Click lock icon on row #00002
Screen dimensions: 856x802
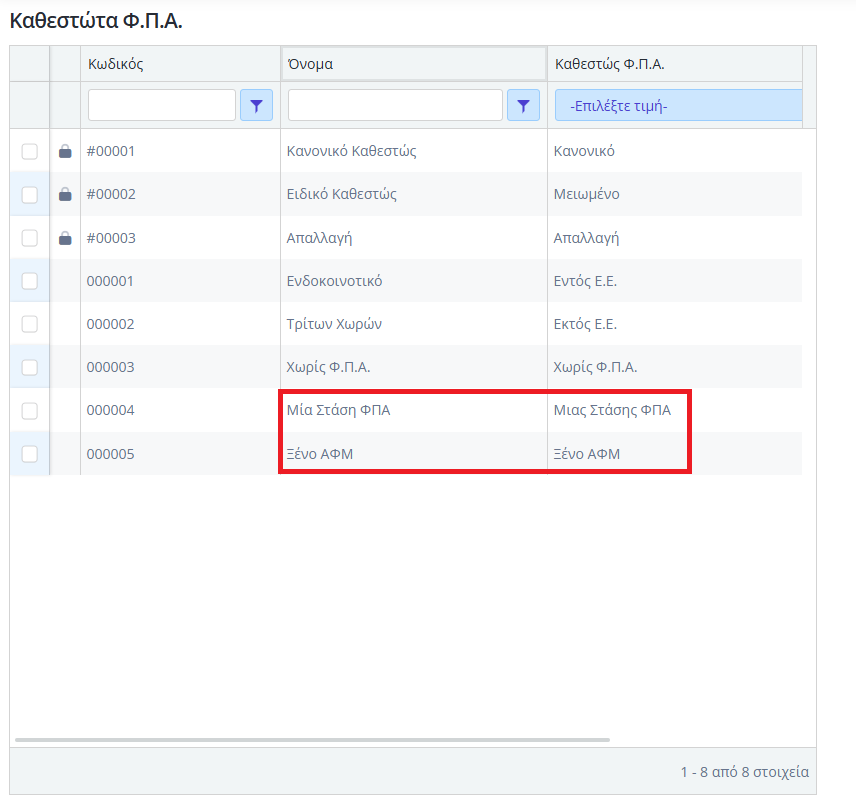coord(65,195)
